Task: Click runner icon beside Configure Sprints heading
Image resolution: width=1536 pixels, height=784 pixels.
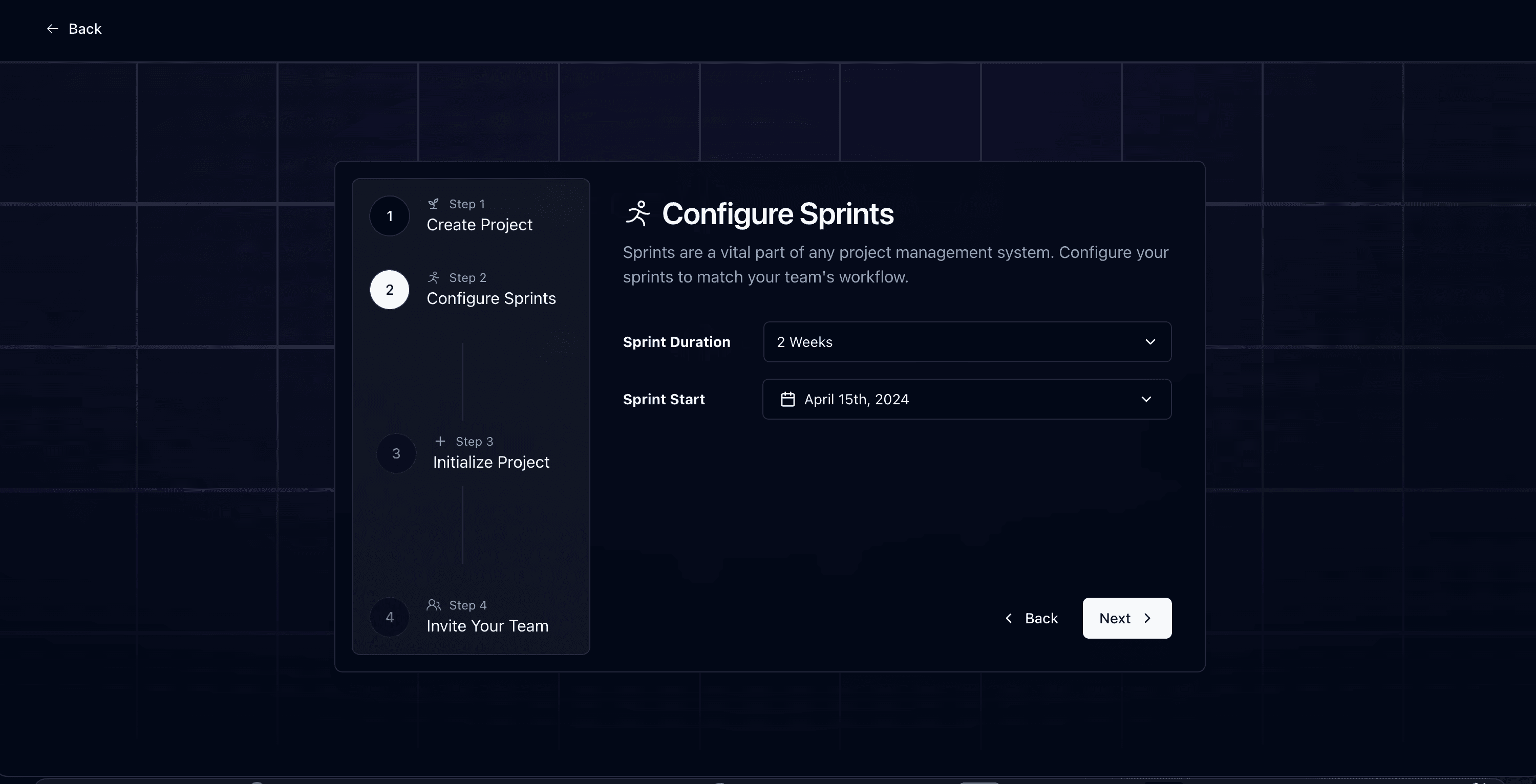Action: (637, 213)
